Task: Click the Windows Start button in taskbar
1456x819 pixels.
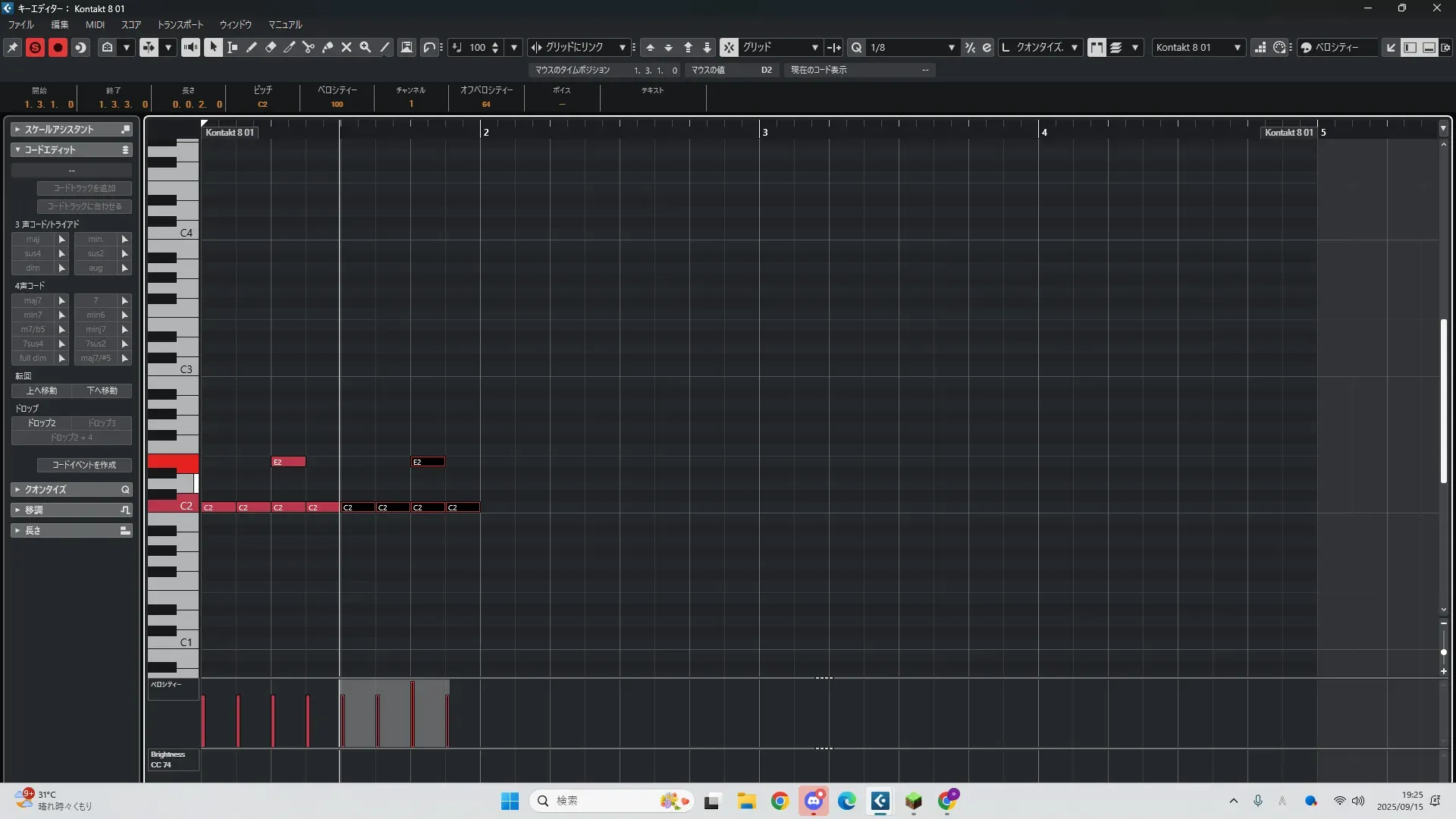Action: (x=510, y=801)
